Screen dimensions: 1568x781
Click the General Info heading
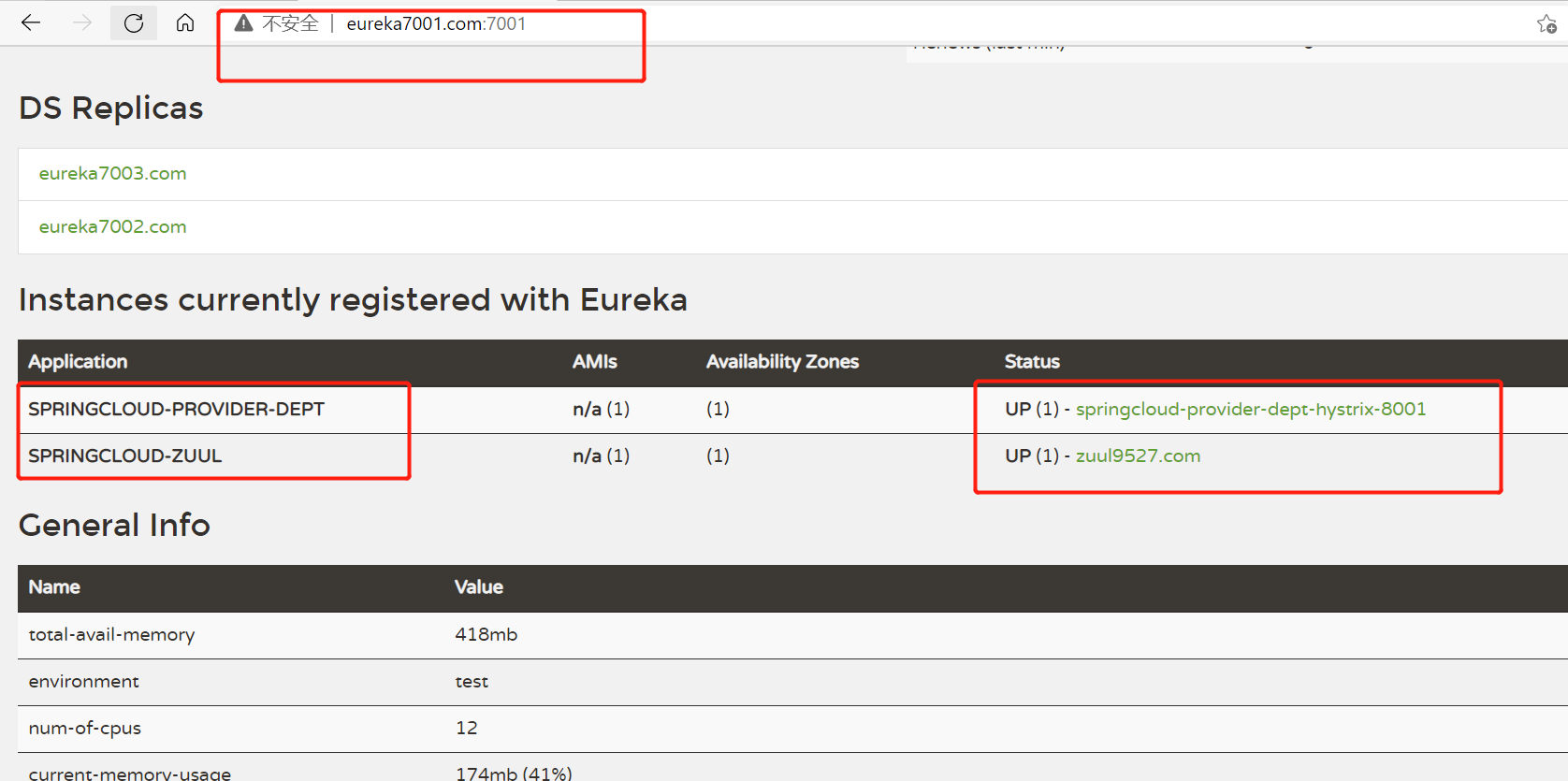point(114,525)
